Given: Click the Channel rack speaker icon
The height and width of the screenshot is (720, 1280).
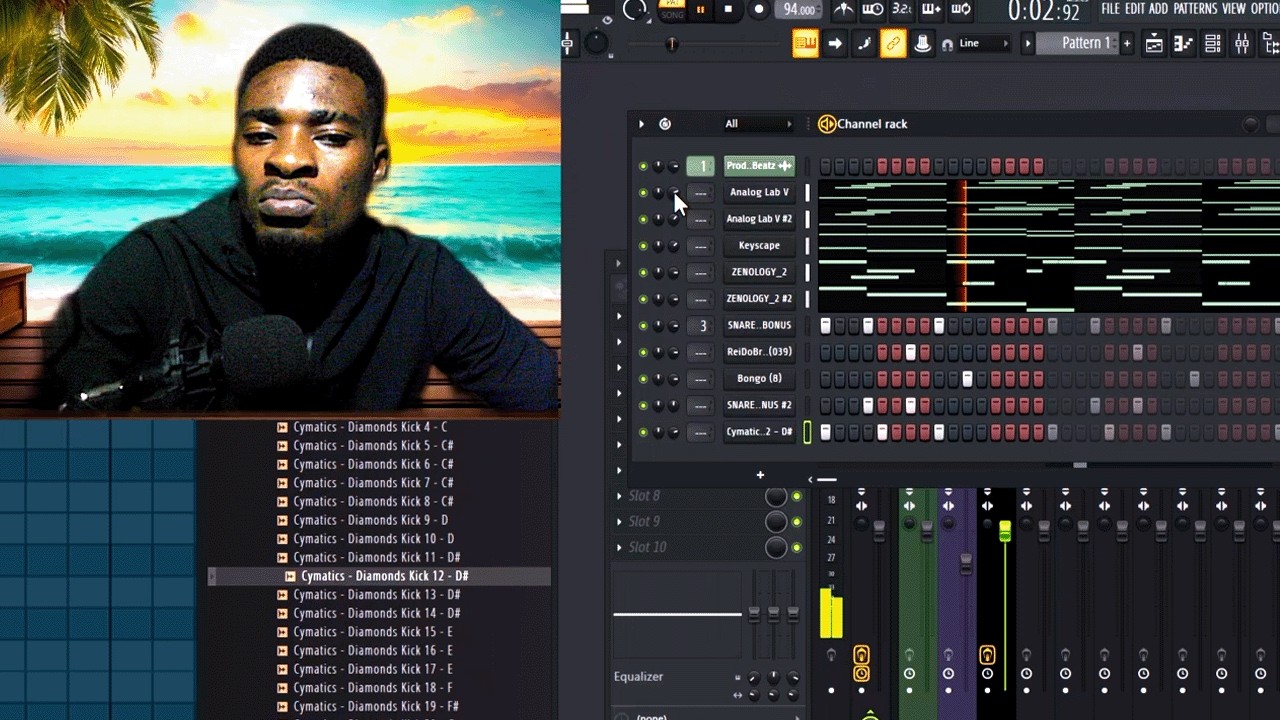Looking at the screenshot, I should point(827,124).
